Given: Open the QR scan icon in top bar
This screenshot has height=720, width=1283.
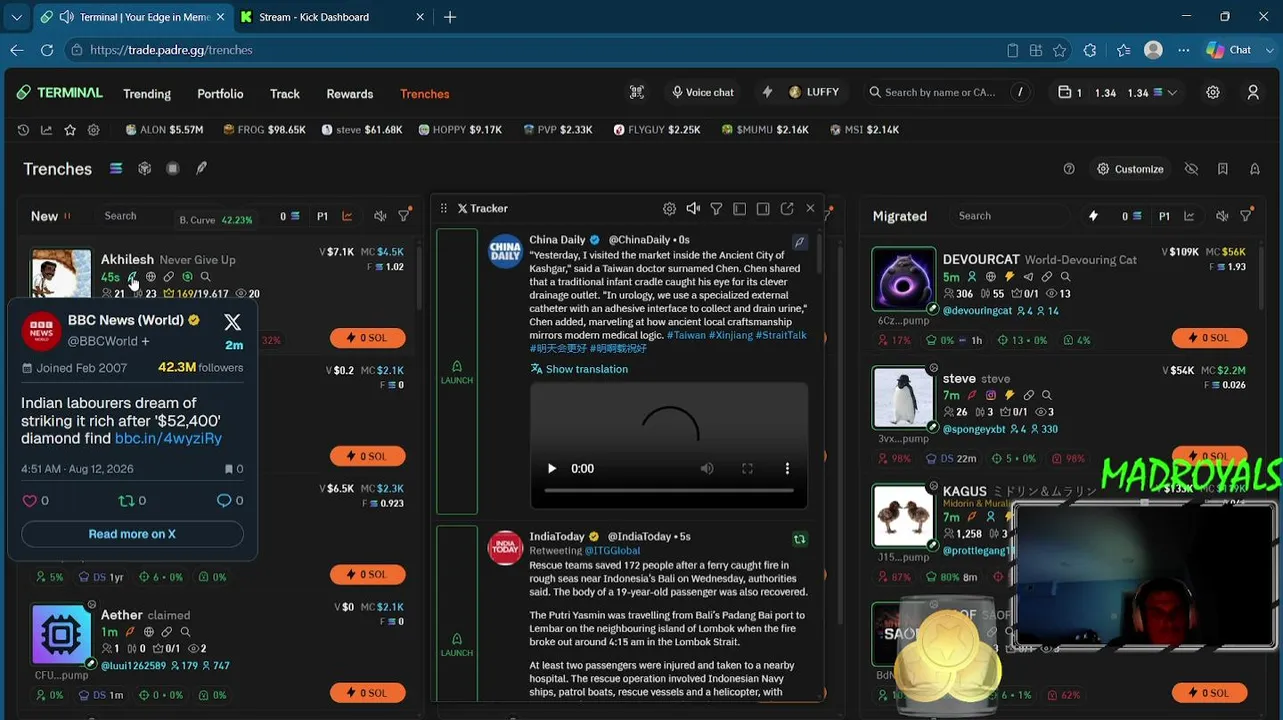Looking at the screenshot, I should coord(637,92).
